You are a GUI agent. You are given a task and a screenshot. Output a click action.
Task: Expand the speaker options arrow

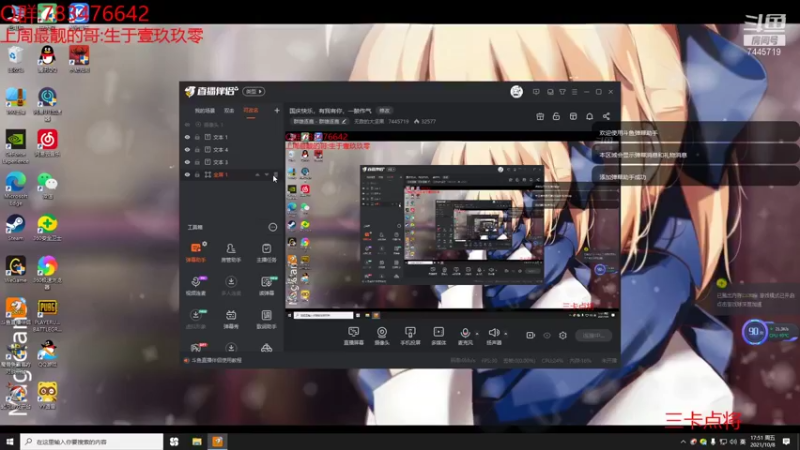coord(506,334)
